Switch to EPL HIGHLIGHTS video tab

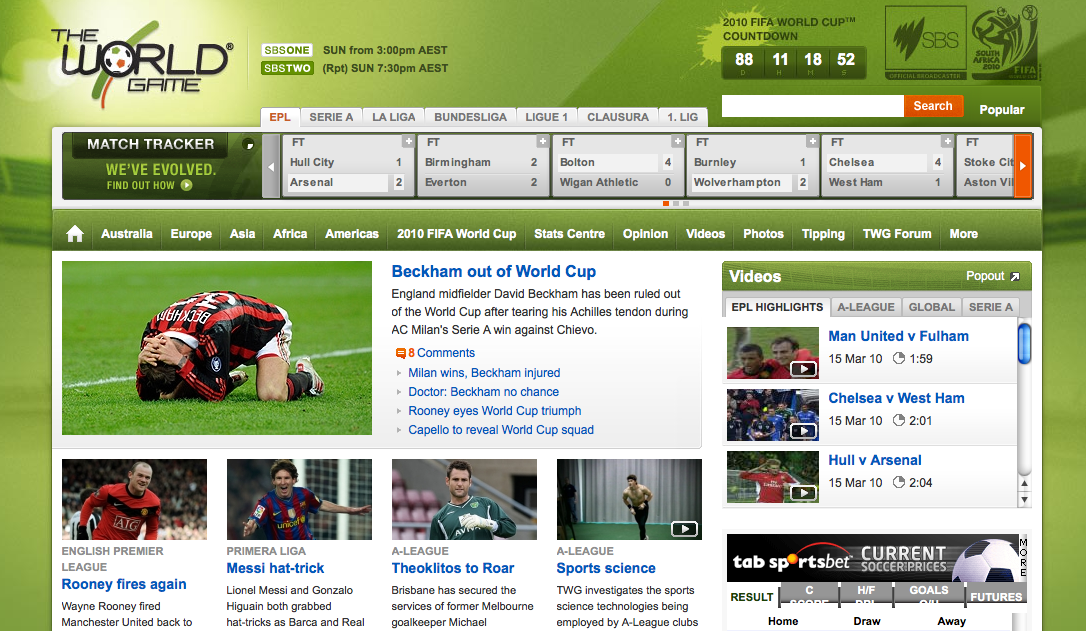point(777,307)
